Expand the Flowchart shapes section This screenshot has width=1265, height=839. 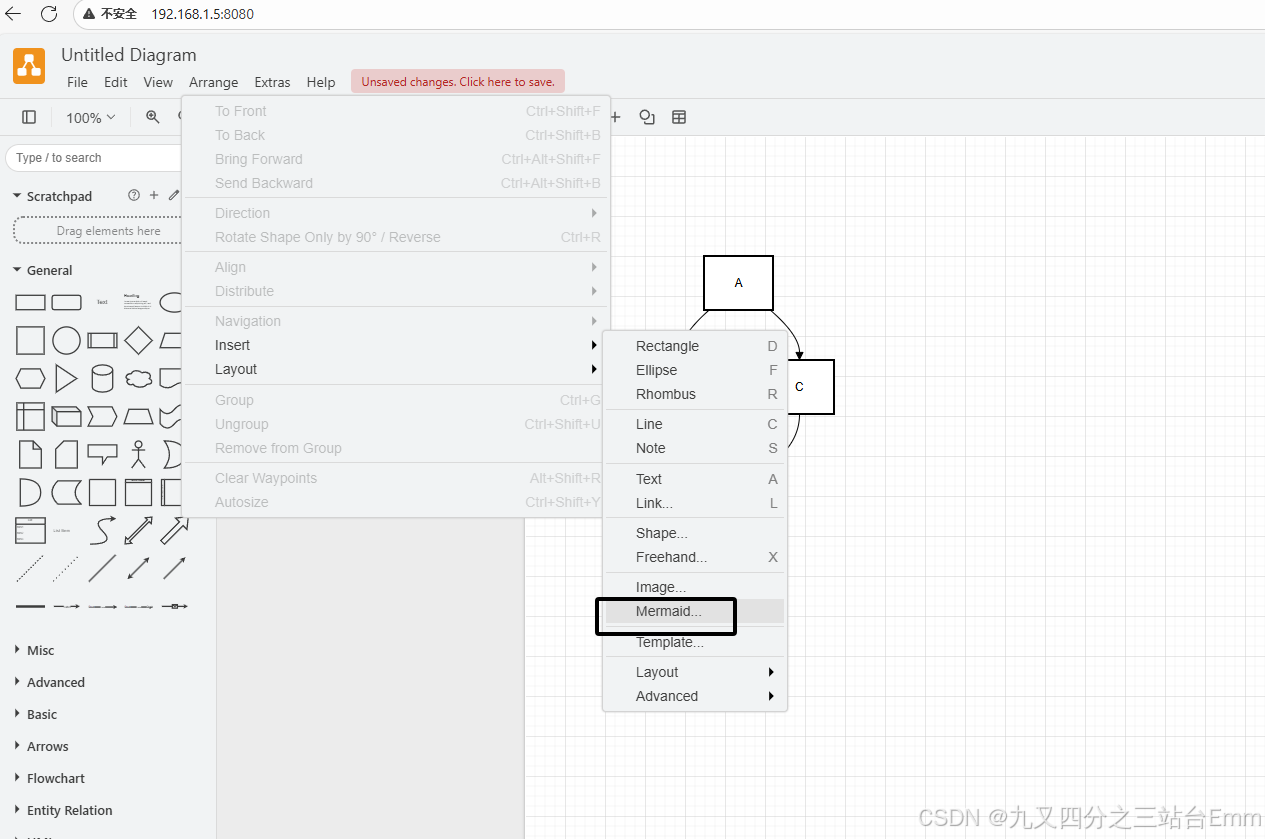click(x=50, y=778)
